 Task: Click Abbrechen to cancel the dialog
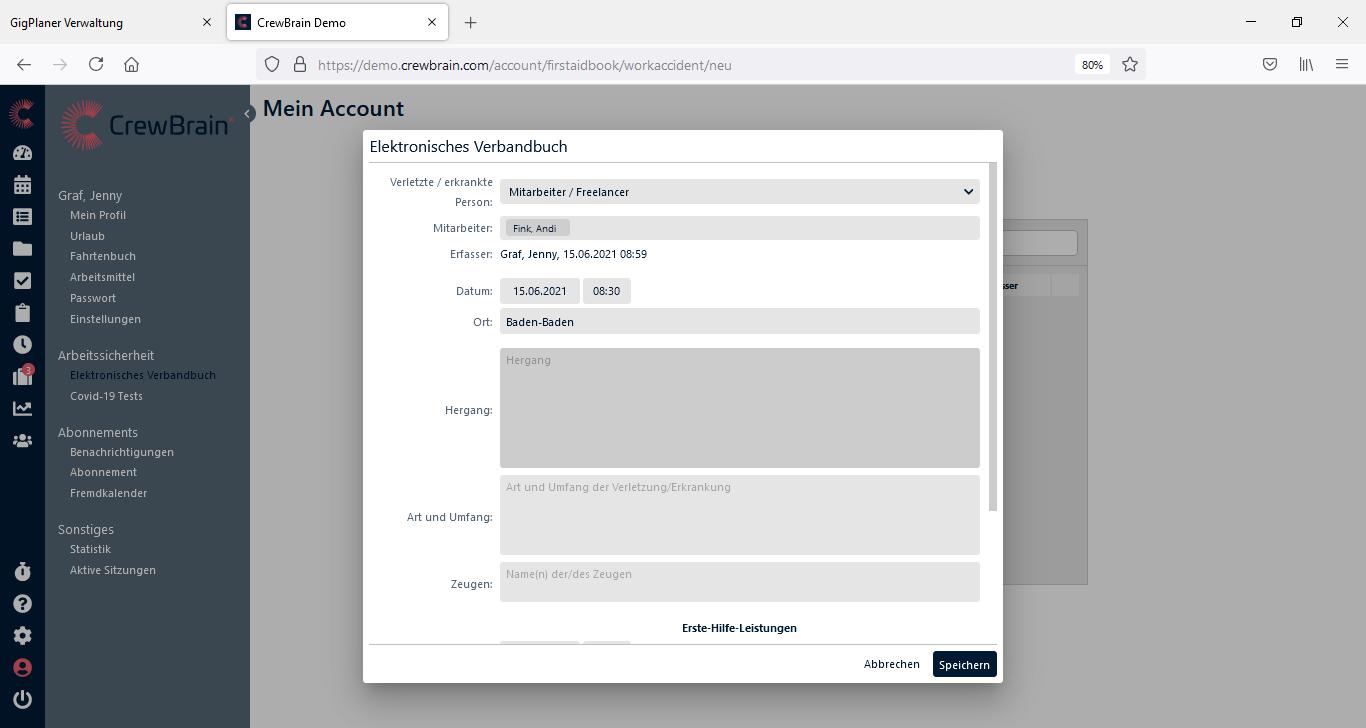pos(891,664)
